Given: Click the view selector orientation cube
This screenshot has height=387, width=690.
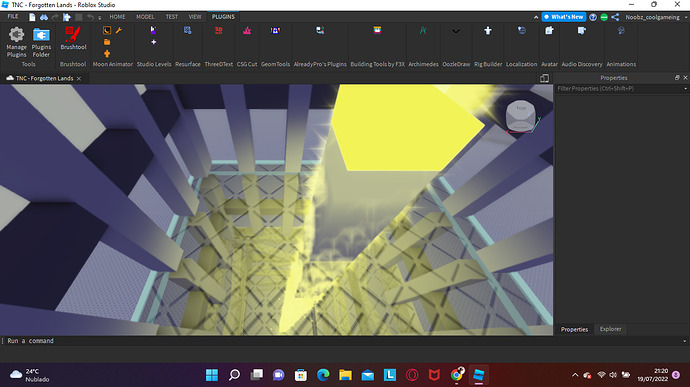Looking at the screenshot, I should (x=521, y=116).
